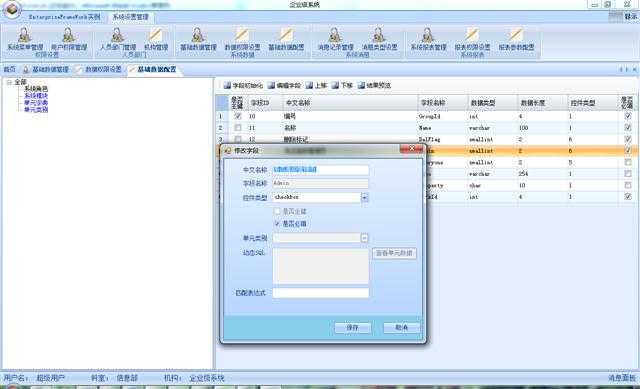
Task: Click 保存 button in the dialog
Action: tap(353, 328)
